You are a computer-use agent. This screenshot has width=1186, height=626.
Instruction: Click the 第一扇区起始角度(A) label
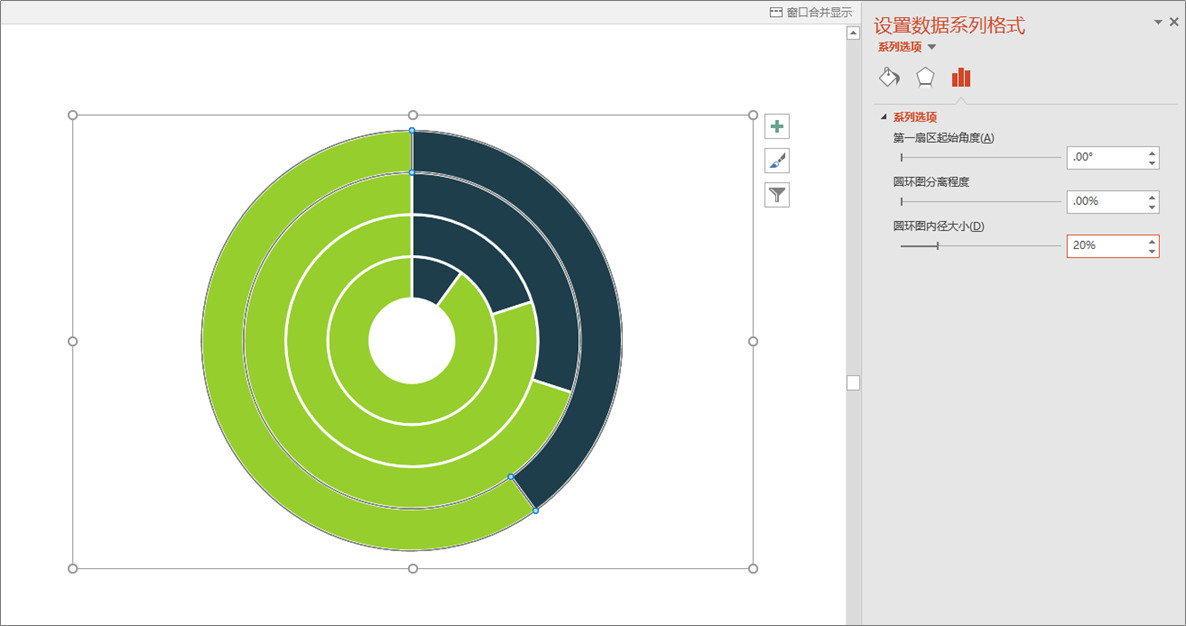(943, 138)
